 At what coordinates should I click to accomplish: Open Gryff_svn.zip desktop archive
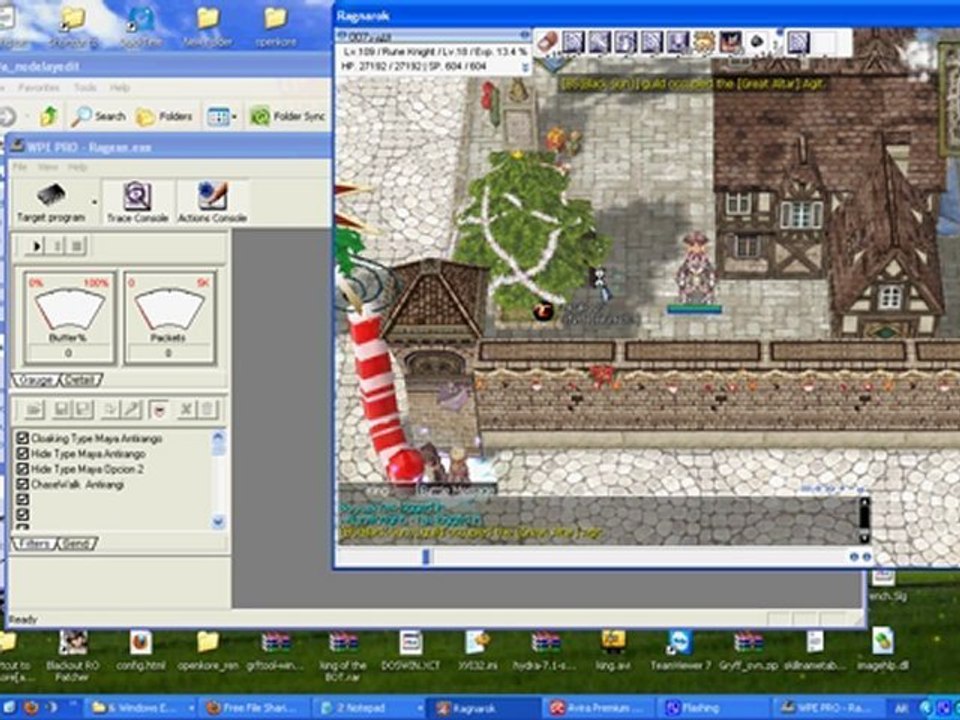pos(748,651)
